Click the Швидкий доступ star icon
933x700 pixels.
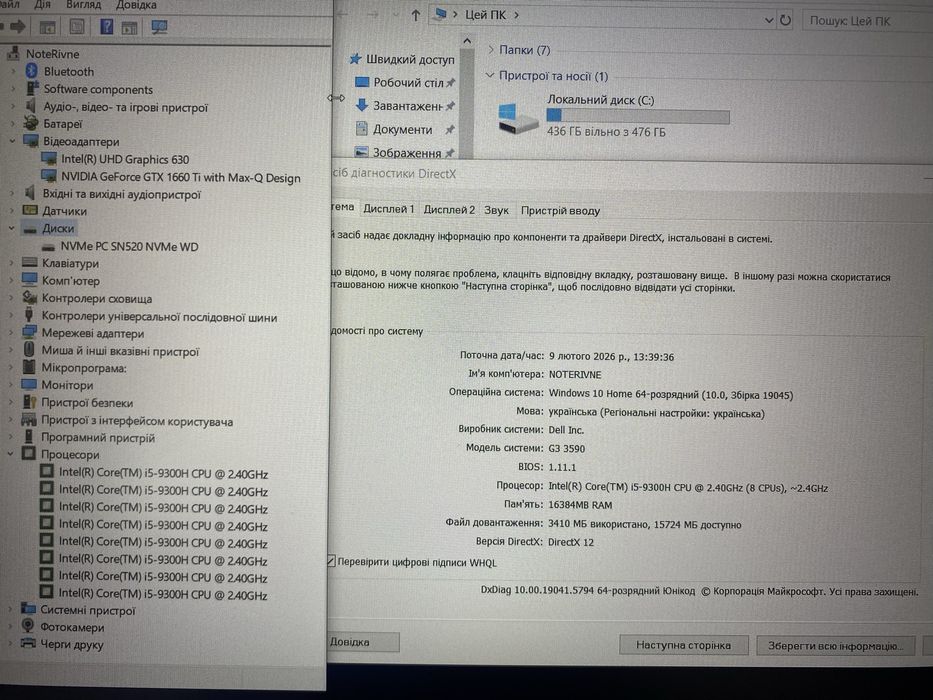[x=356, y=58]
